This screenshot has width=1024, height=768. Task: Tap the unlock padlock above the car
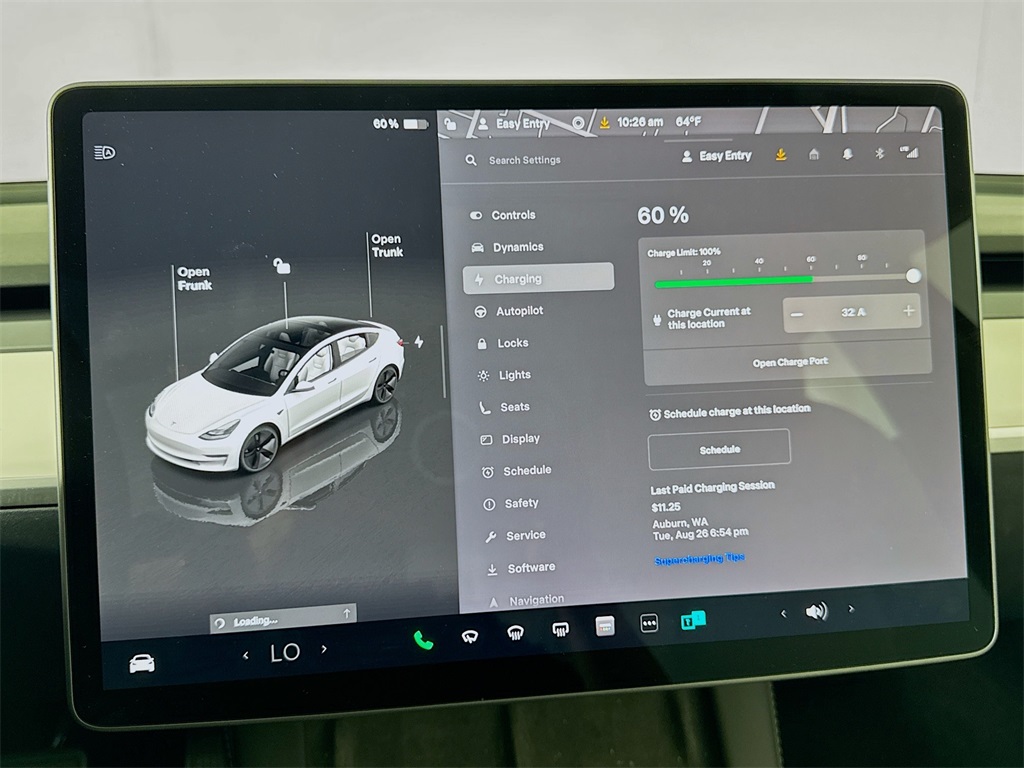click(x=281, y=266)
